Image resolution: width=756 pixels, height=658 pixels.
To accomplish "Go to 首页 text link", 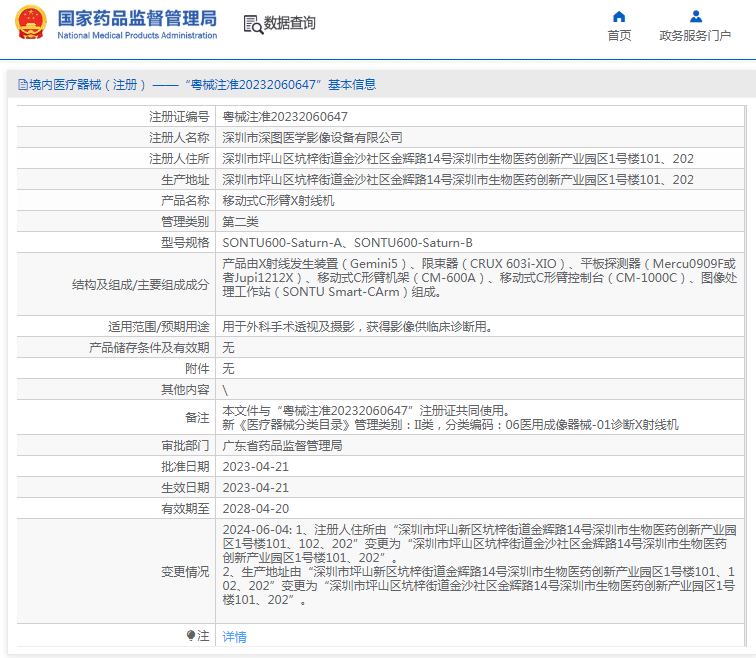I will click(619, 36).
